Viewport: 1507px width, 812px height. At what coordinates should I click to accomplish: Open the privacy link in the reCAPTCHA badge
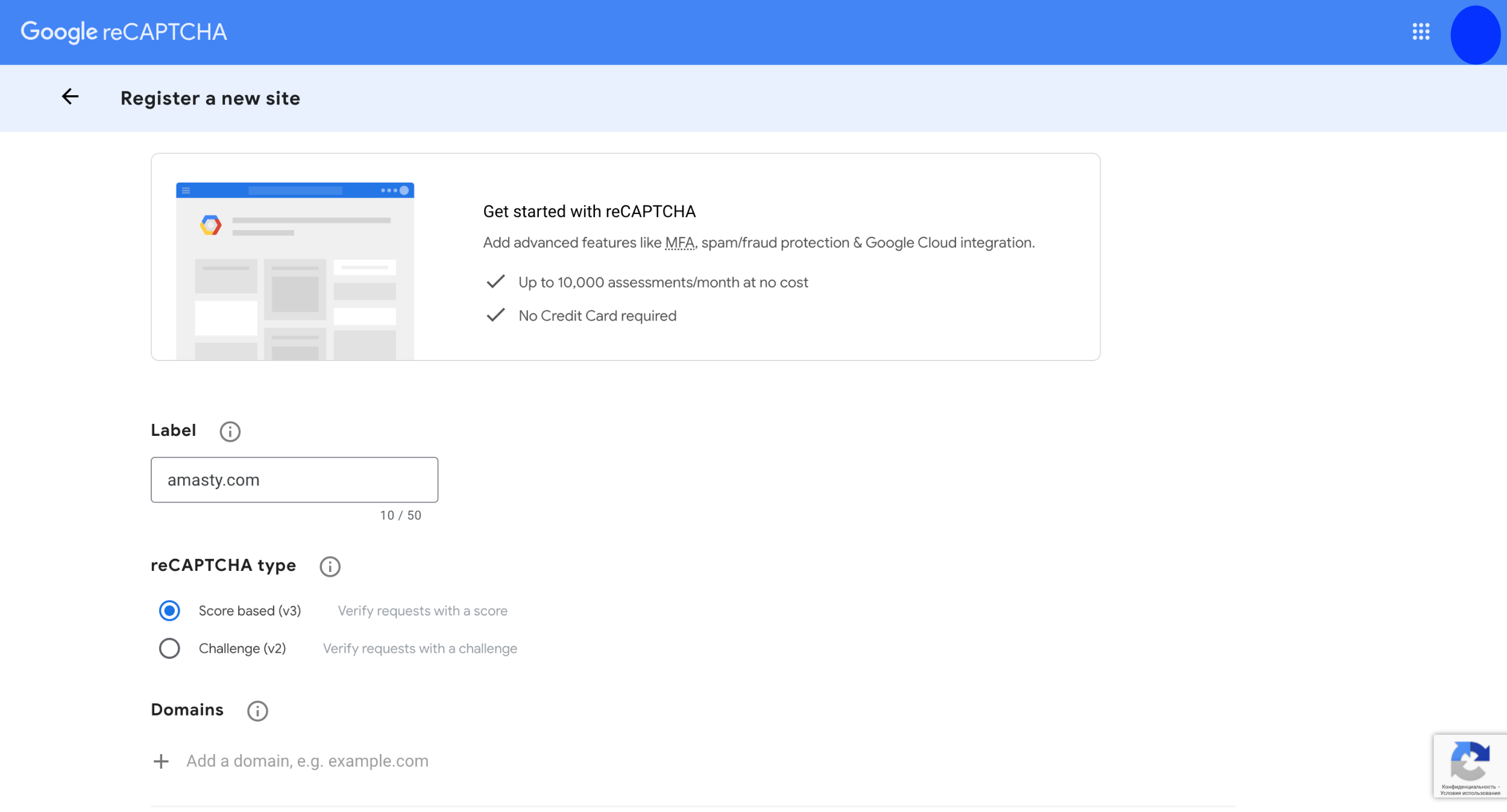pyautogui.click(x=1469, y=787)
